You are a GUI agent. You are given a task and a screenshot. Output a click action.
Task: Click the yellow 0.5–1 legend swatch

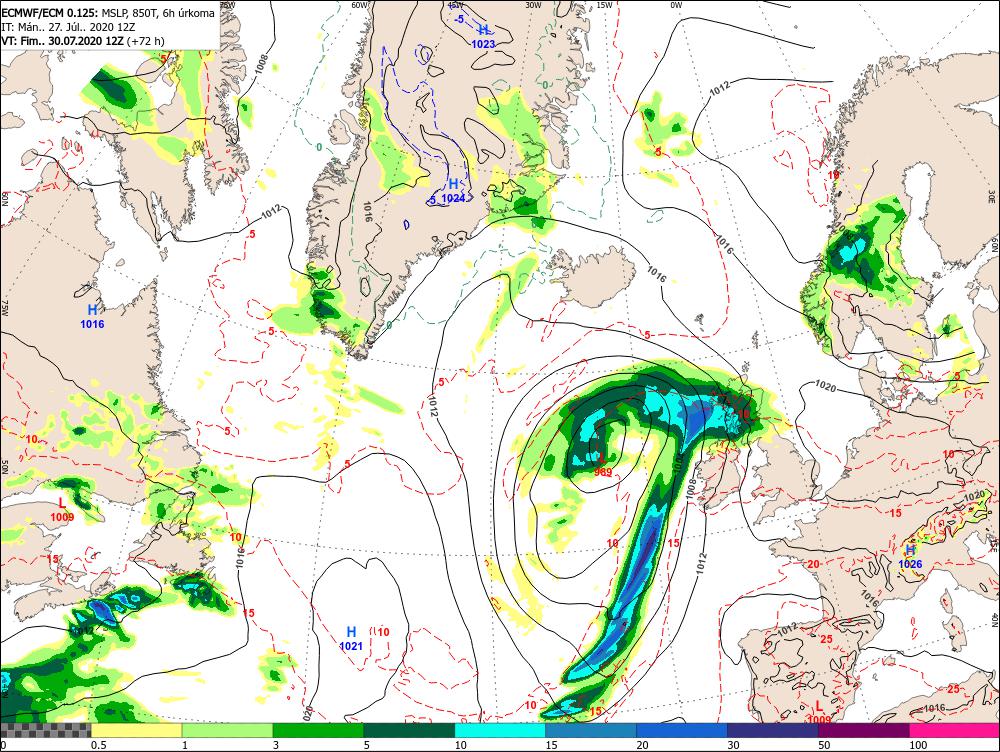[136, 730]
